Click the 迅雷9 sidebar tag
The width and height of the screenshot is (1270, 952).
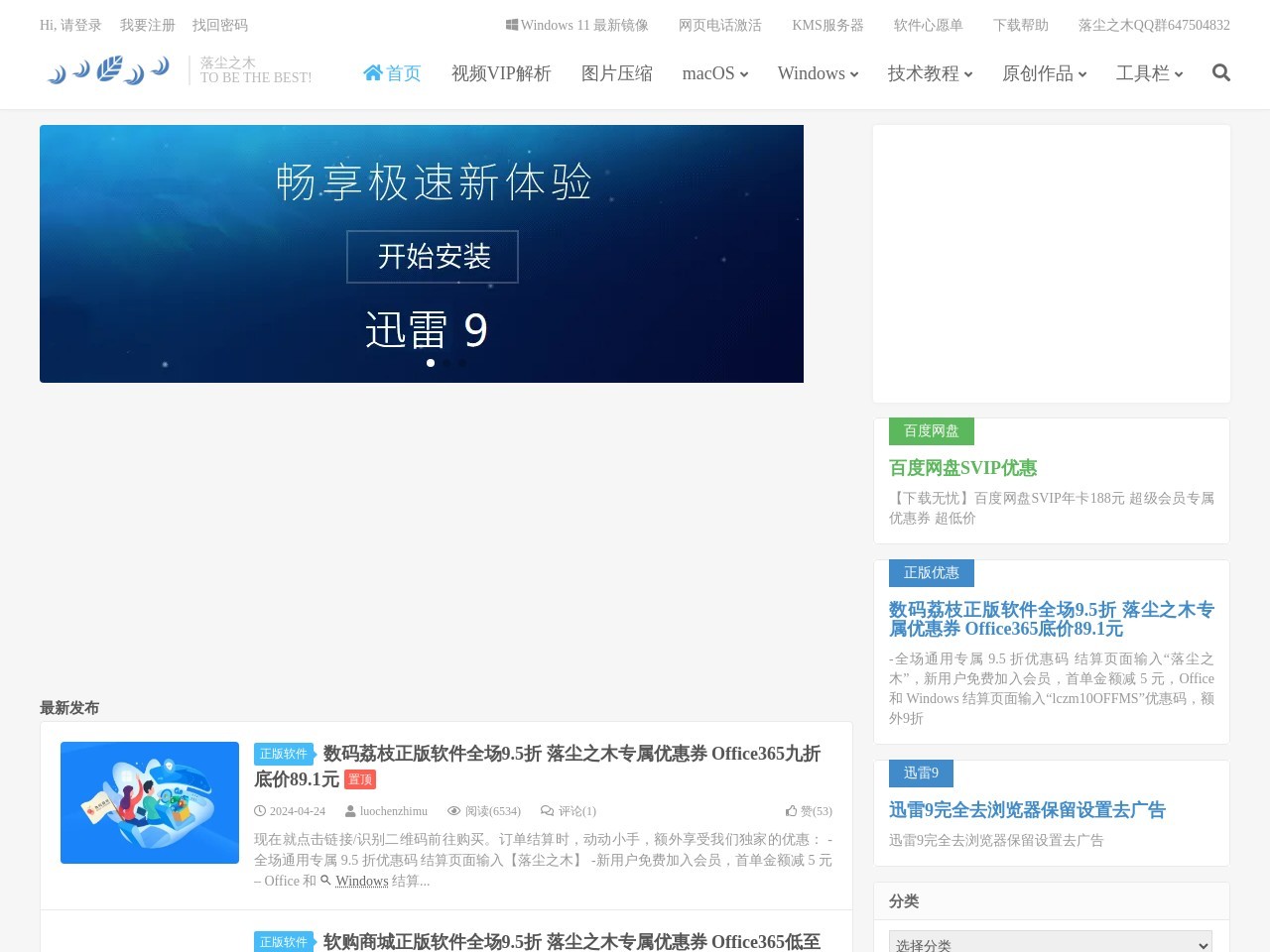(921, 773)
